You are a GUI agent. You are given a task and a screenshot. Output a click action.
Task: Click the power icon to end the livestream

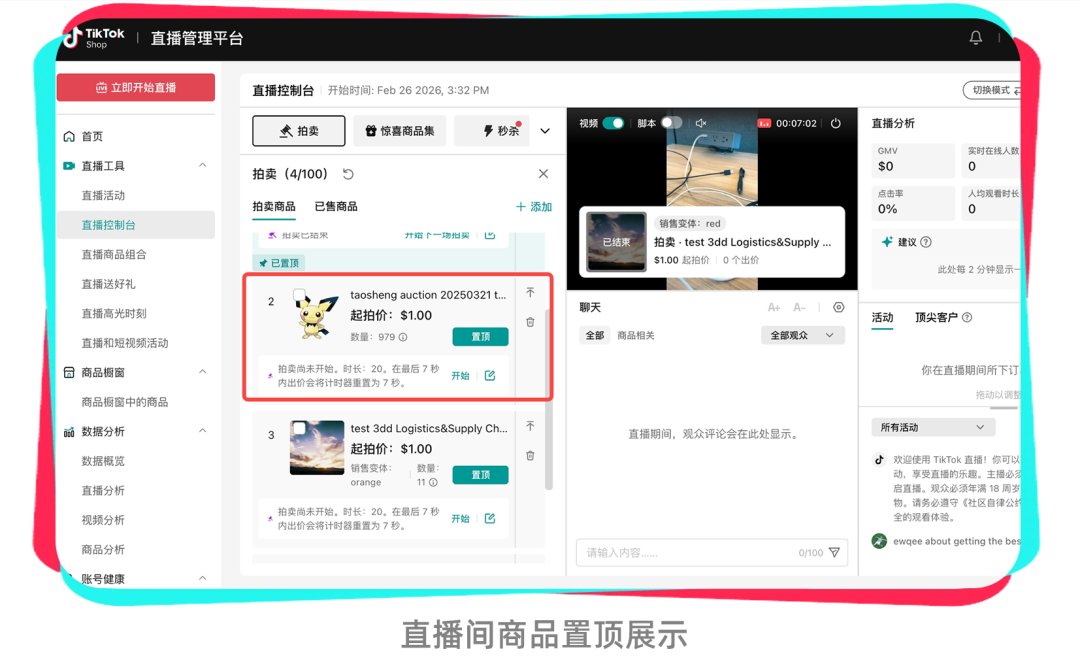[835, 123]
